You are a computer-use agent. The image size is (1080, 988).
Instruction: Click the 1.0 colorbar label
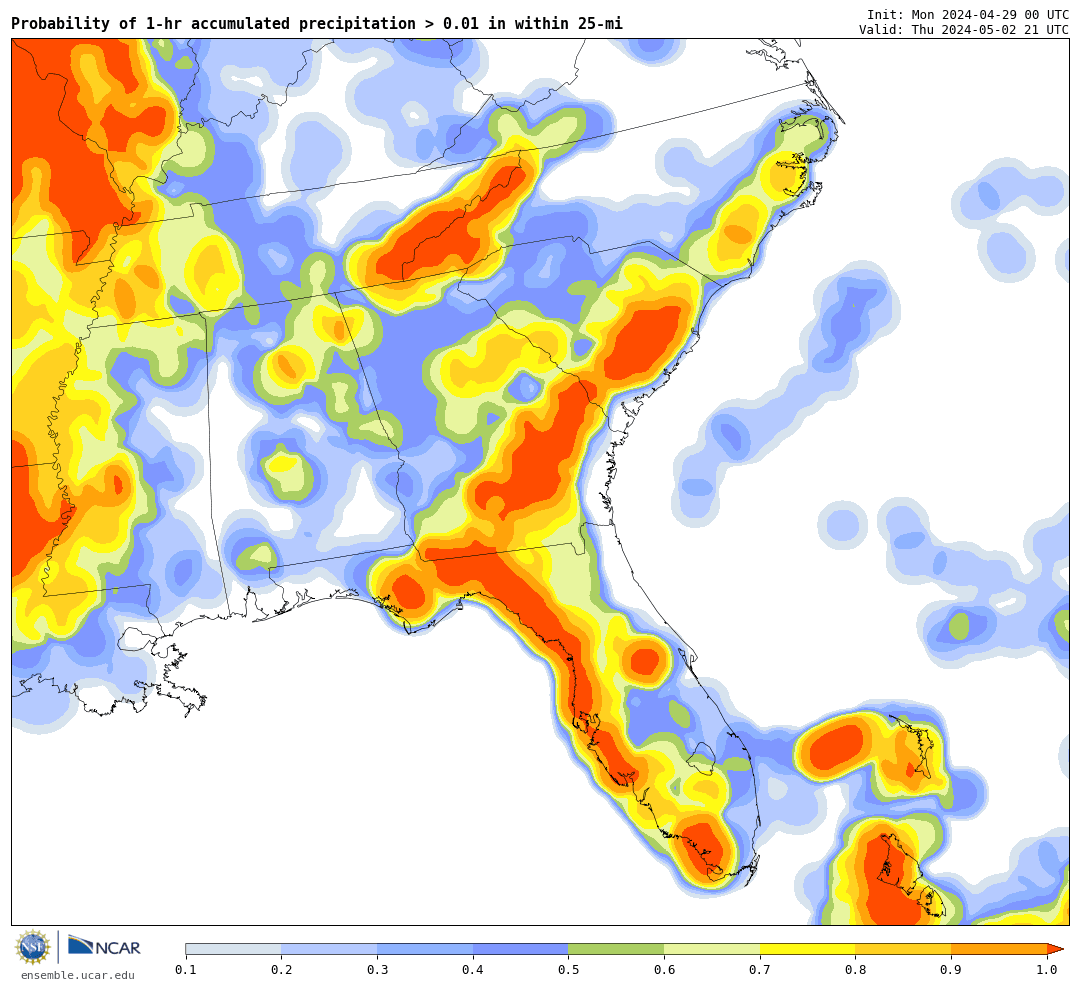1047,969
